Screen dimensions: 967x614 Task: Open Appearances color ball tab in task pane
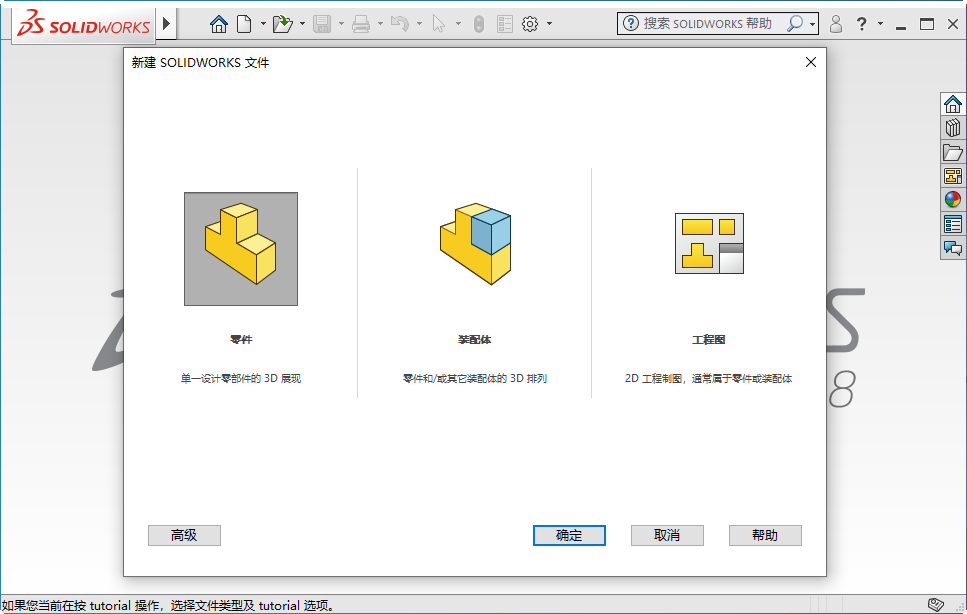pos(953,200)
